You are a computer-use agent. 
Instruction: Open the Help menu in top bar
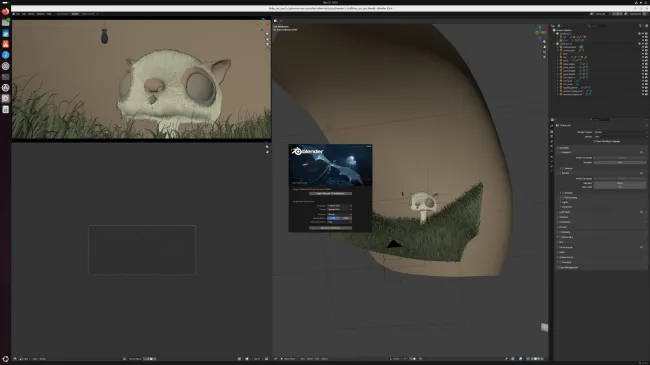pos(49,14)
